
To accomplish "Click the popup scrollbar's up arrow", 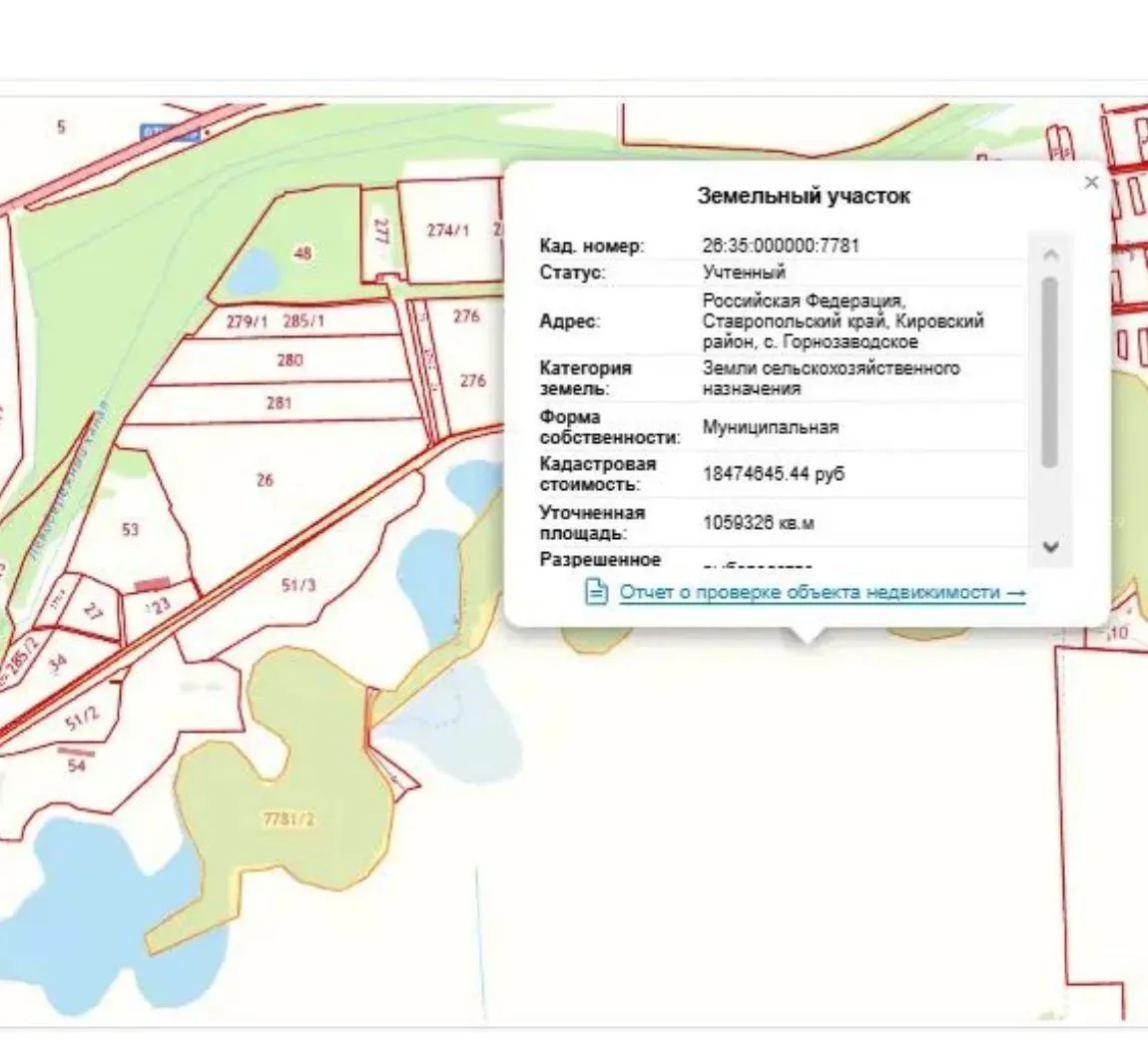I will point(1050,255).
